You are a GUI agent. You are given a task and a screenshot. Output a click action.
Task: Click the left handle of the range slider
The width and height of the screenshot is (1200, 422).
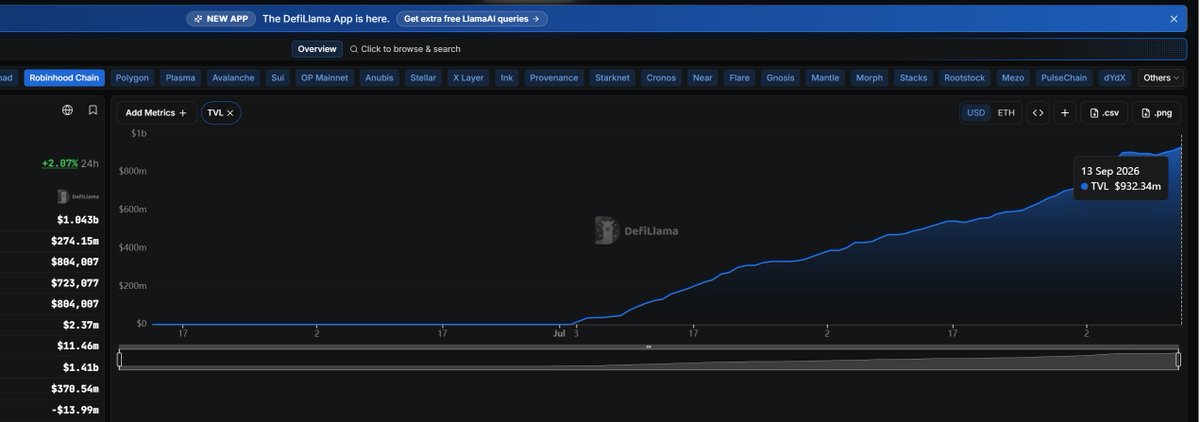tap(120, 360)
